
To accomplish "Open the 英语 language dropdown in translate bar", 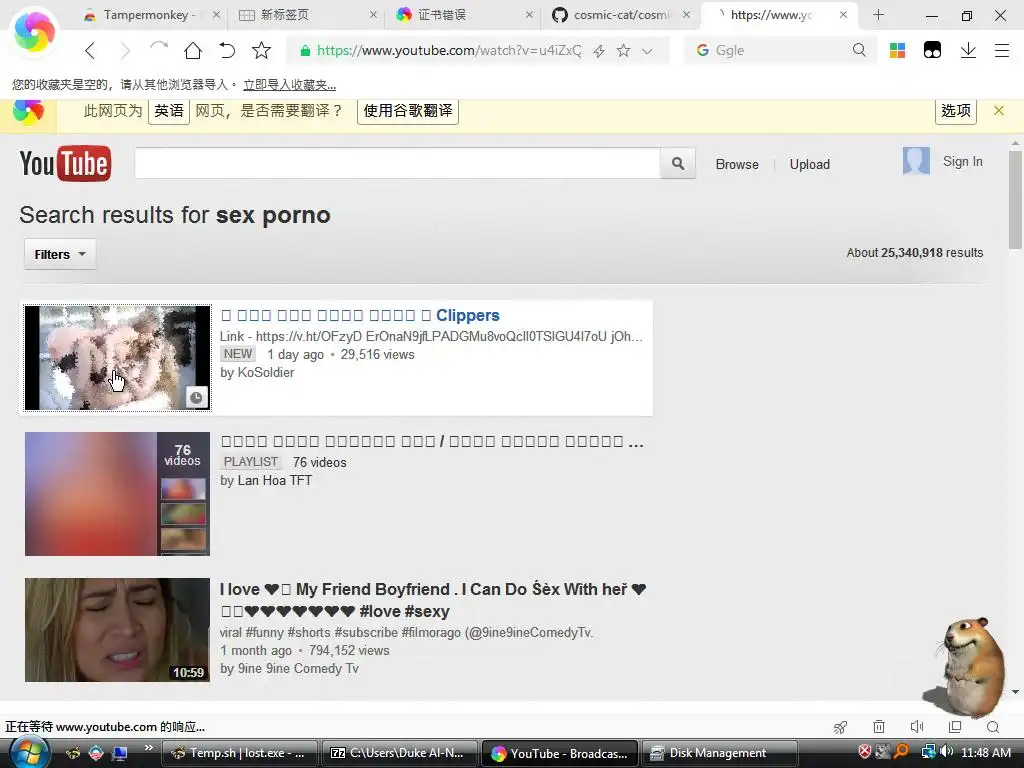I will click(x=168, y=111).
